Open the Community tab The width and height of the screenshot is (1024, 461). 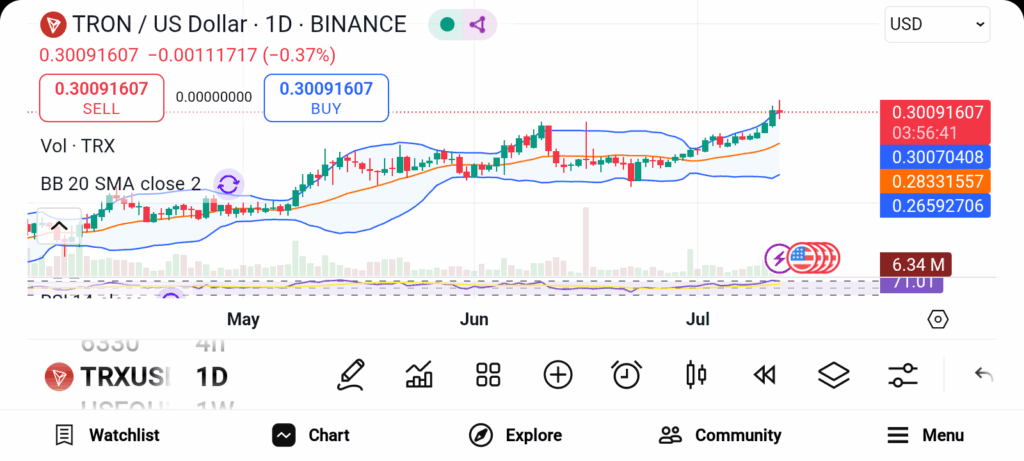720,435
